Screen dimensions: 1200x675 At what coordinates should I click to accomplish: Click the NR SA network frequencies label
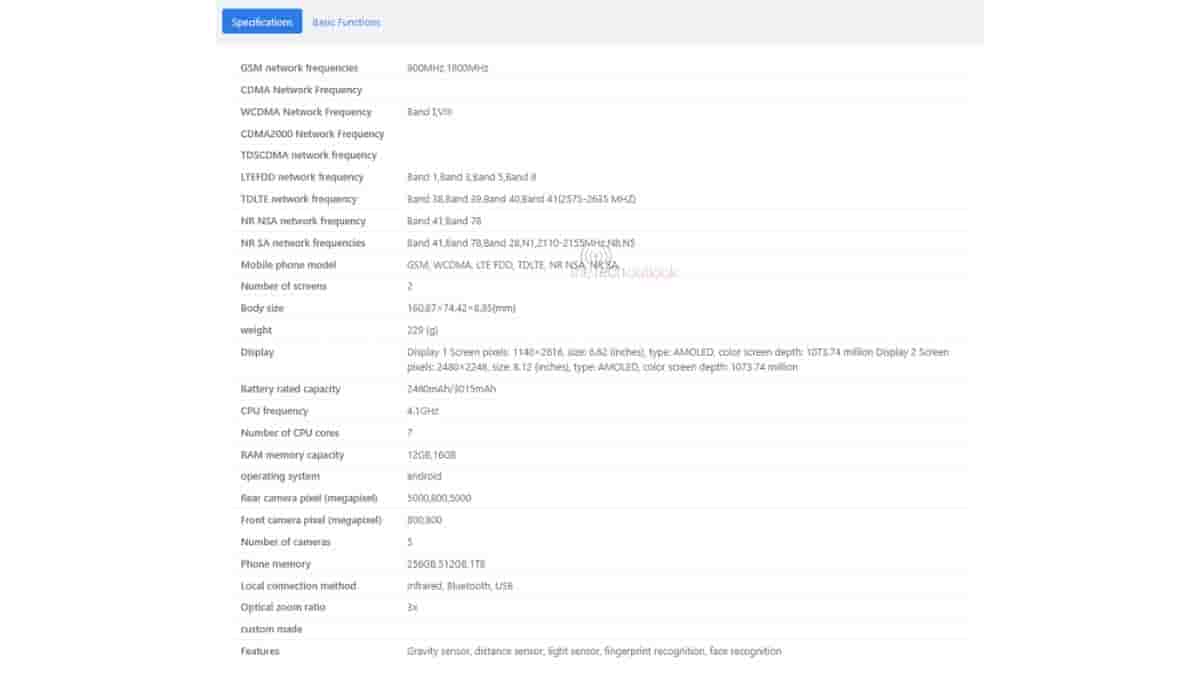pyautogui.click(x=303, y=243)
